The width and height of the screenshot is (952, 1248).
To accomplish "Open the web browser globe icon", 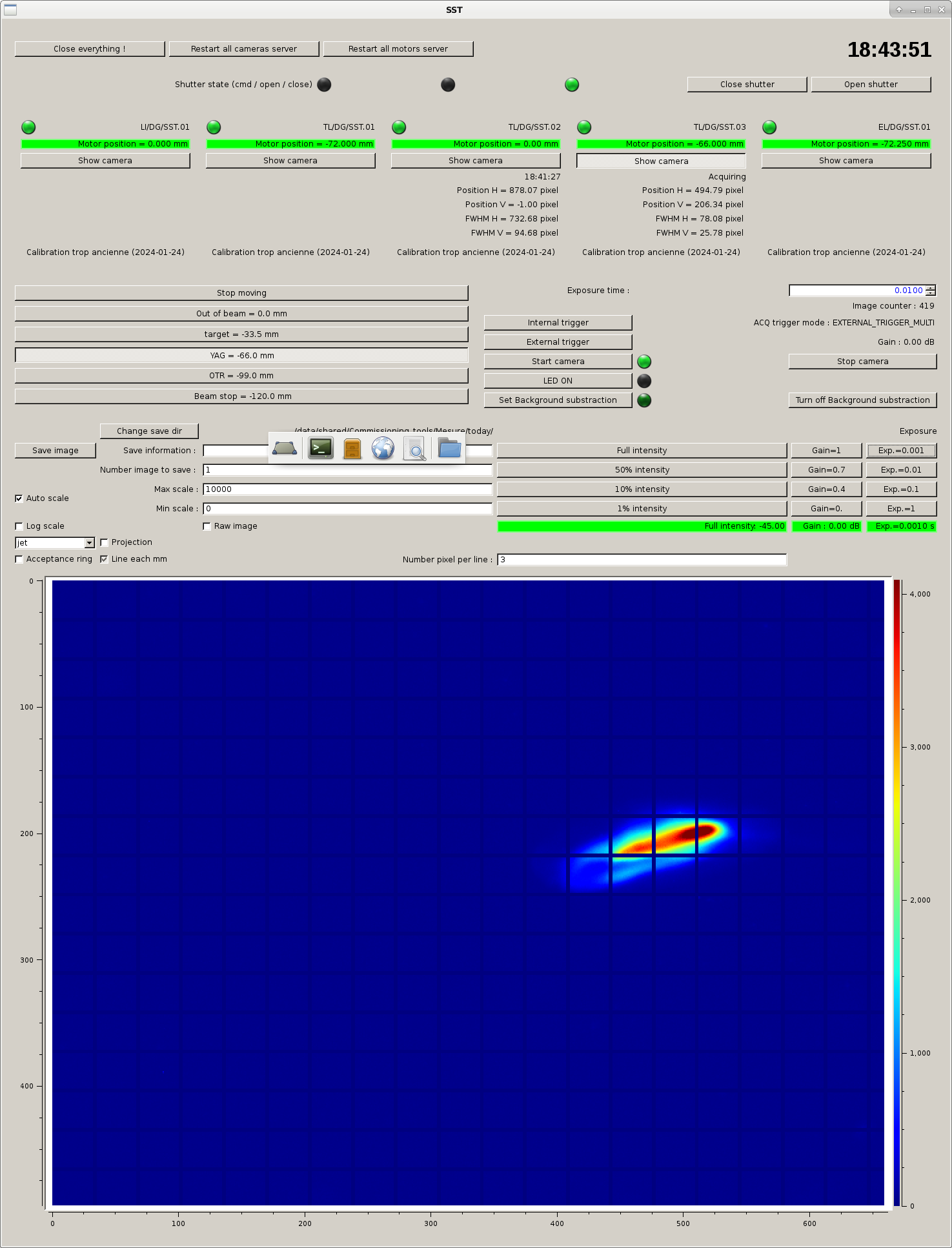I will pos(383,448).
